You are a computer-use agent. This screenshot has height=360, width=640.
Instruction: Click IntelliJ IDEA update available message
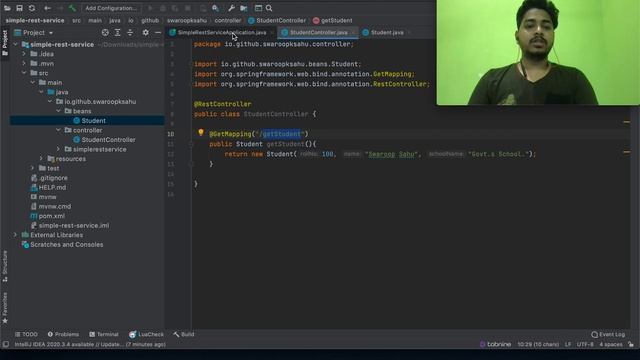pos(90,344)
